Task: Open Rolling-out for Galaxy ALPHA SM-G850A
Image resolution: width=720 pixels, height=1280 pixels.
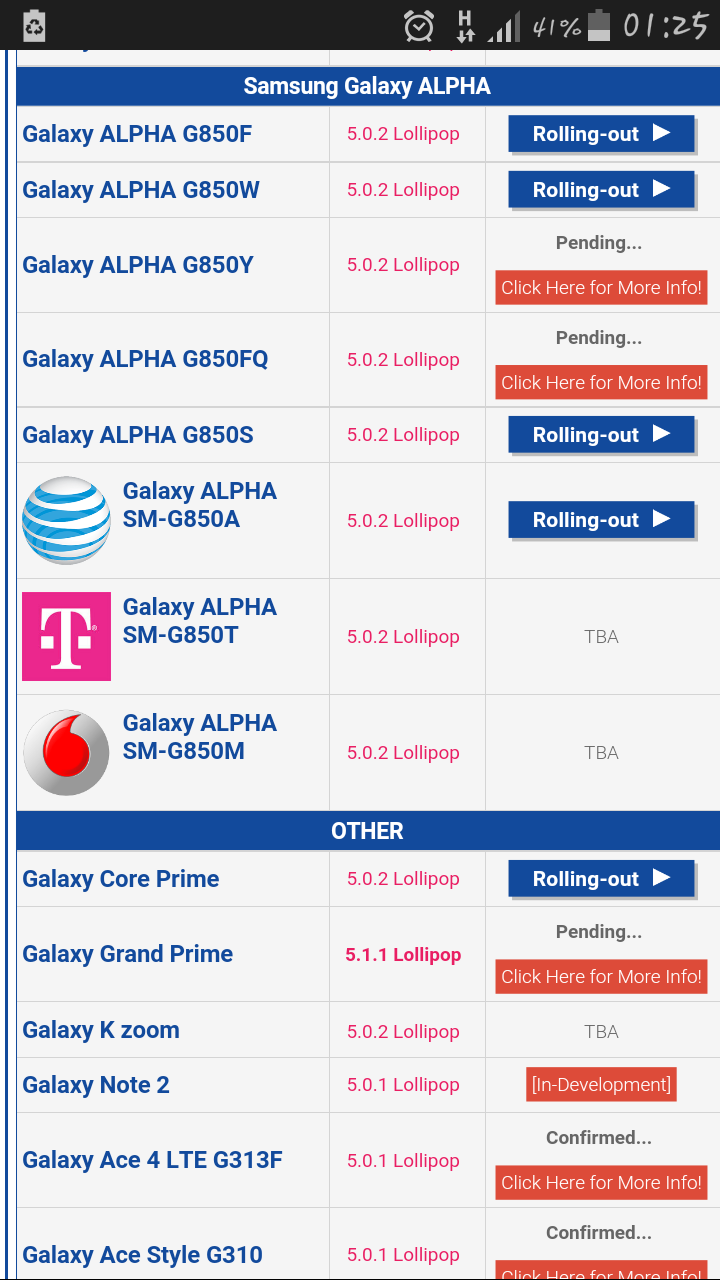Action: tap(601, 520)
